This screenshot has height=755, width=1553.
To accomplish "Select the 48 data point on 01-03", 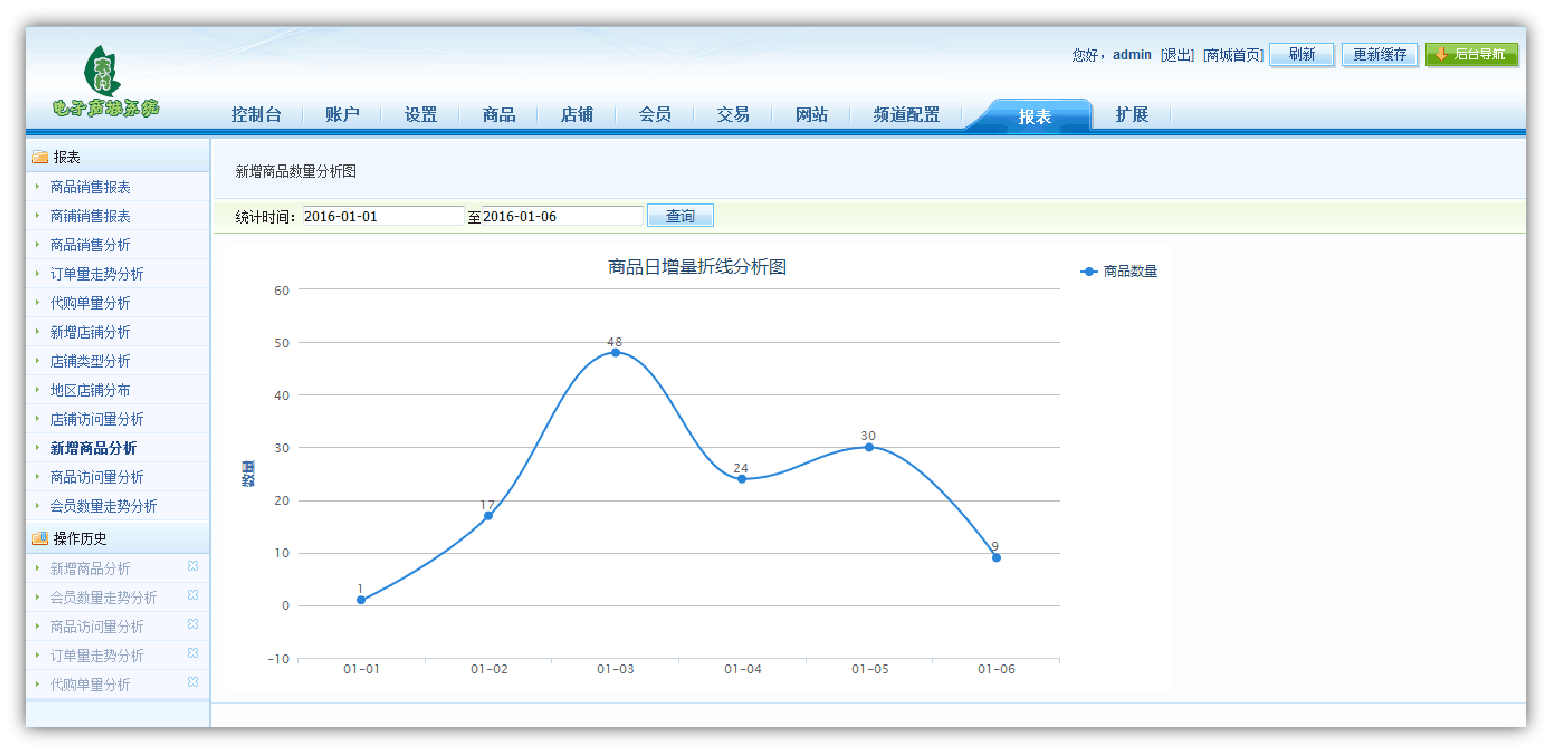I will 615,352.
